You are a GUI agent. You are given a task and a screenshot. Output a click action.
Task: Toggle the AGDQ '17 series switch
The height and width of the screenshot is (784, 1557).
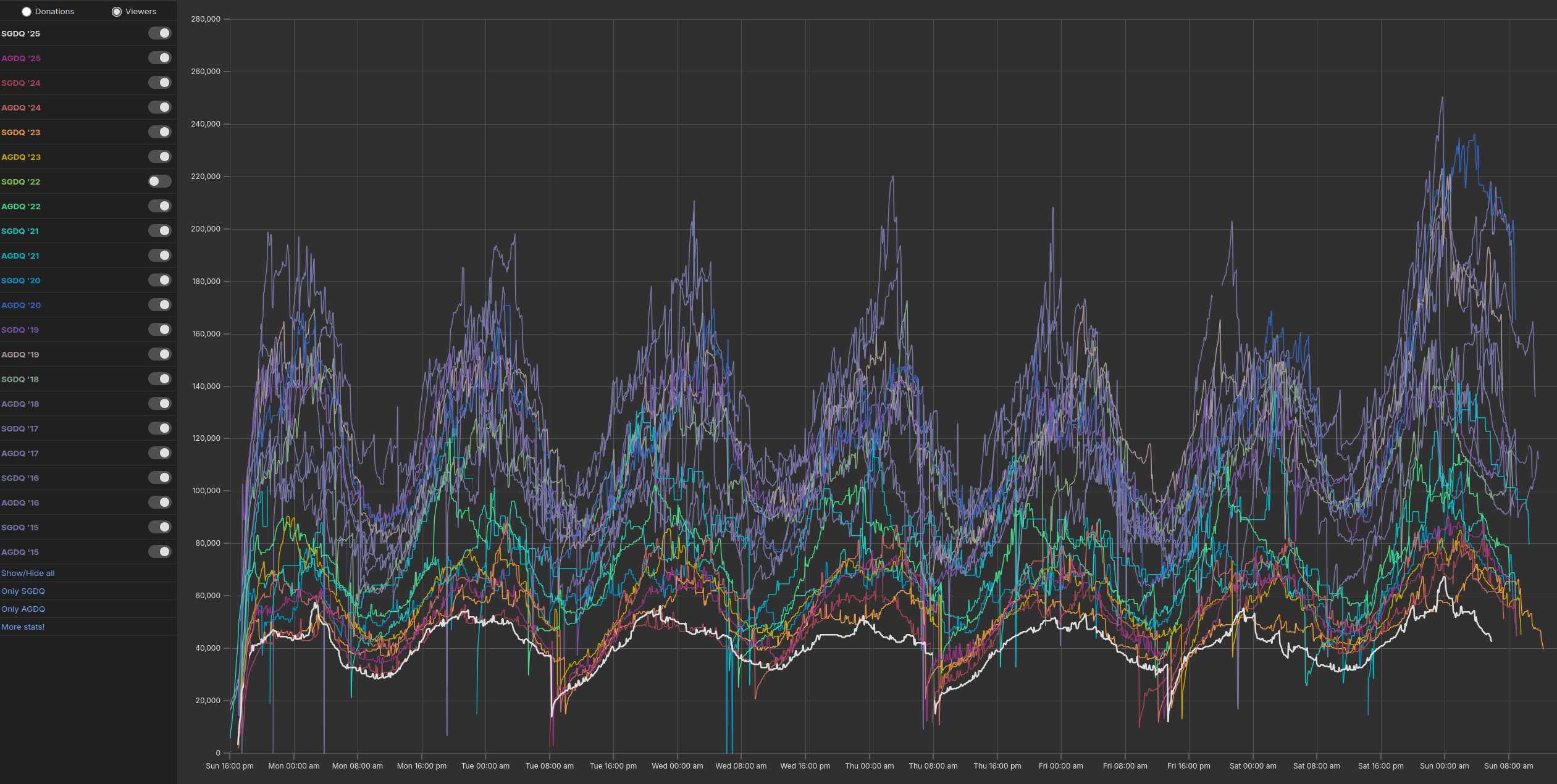pyautogui.click(x=160, y=453)
